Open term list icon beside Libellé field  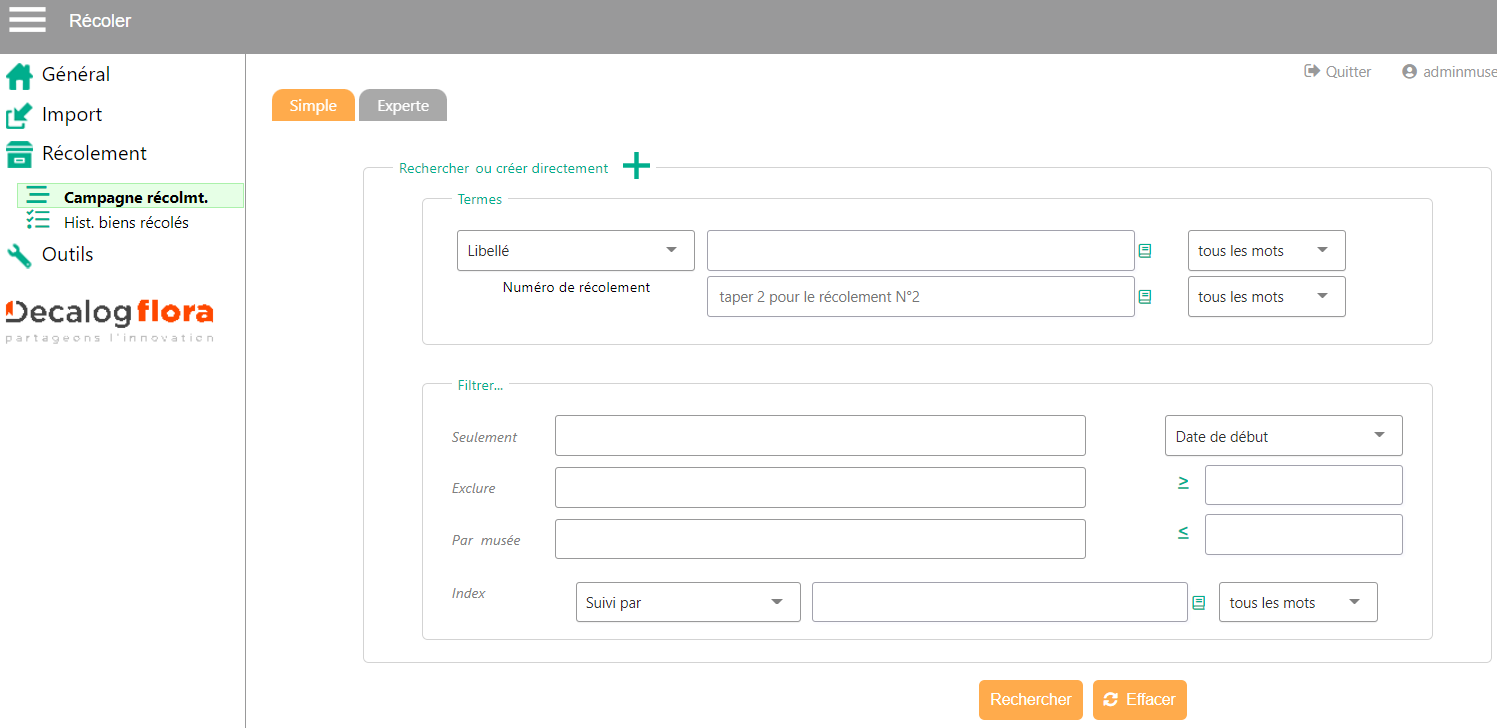(x=1145, y=251)
